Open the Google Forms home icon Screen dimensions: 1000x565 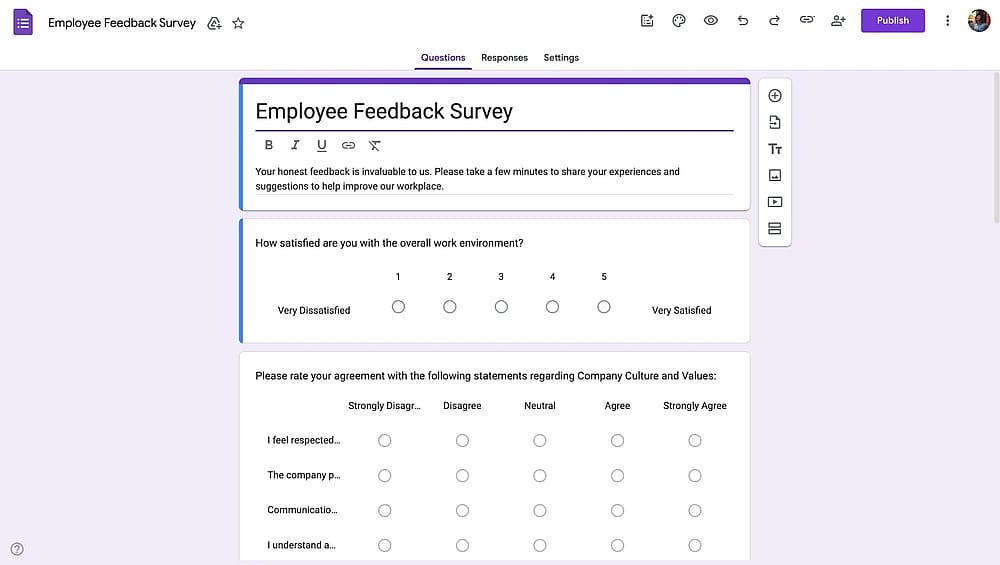coord(23,22)
